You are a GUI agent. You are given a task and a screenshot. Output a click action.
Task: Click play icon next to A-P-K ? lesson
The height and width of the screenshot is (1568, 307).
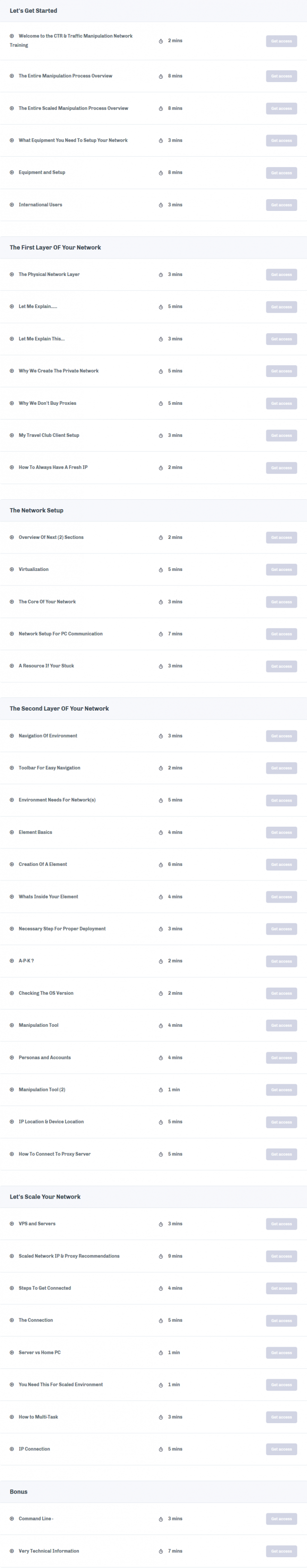(12, 961)
